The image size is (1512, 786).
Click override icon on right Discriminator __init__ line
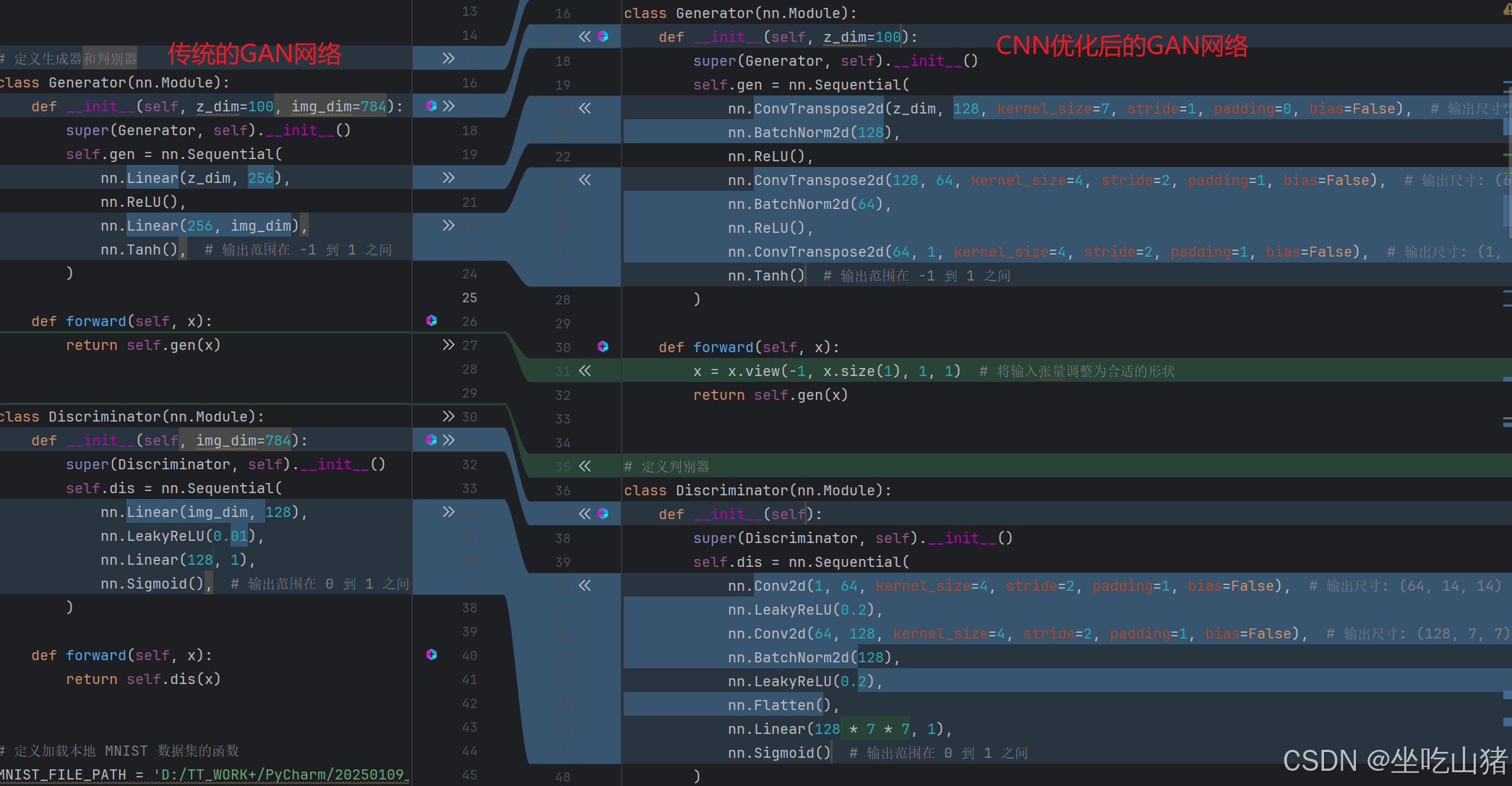click(x=603, y=513)
